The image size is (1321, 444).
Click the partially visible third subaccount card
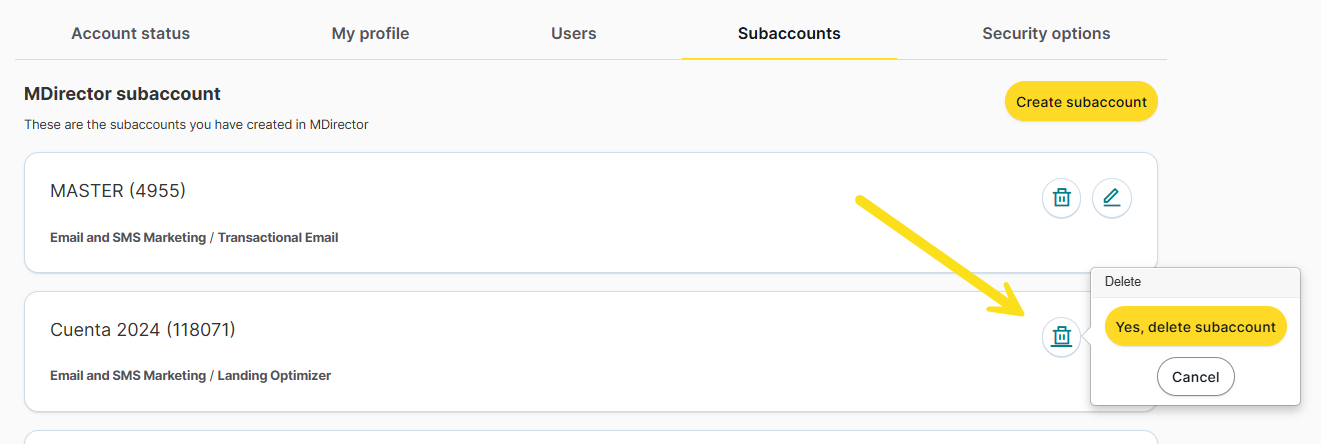590,437
